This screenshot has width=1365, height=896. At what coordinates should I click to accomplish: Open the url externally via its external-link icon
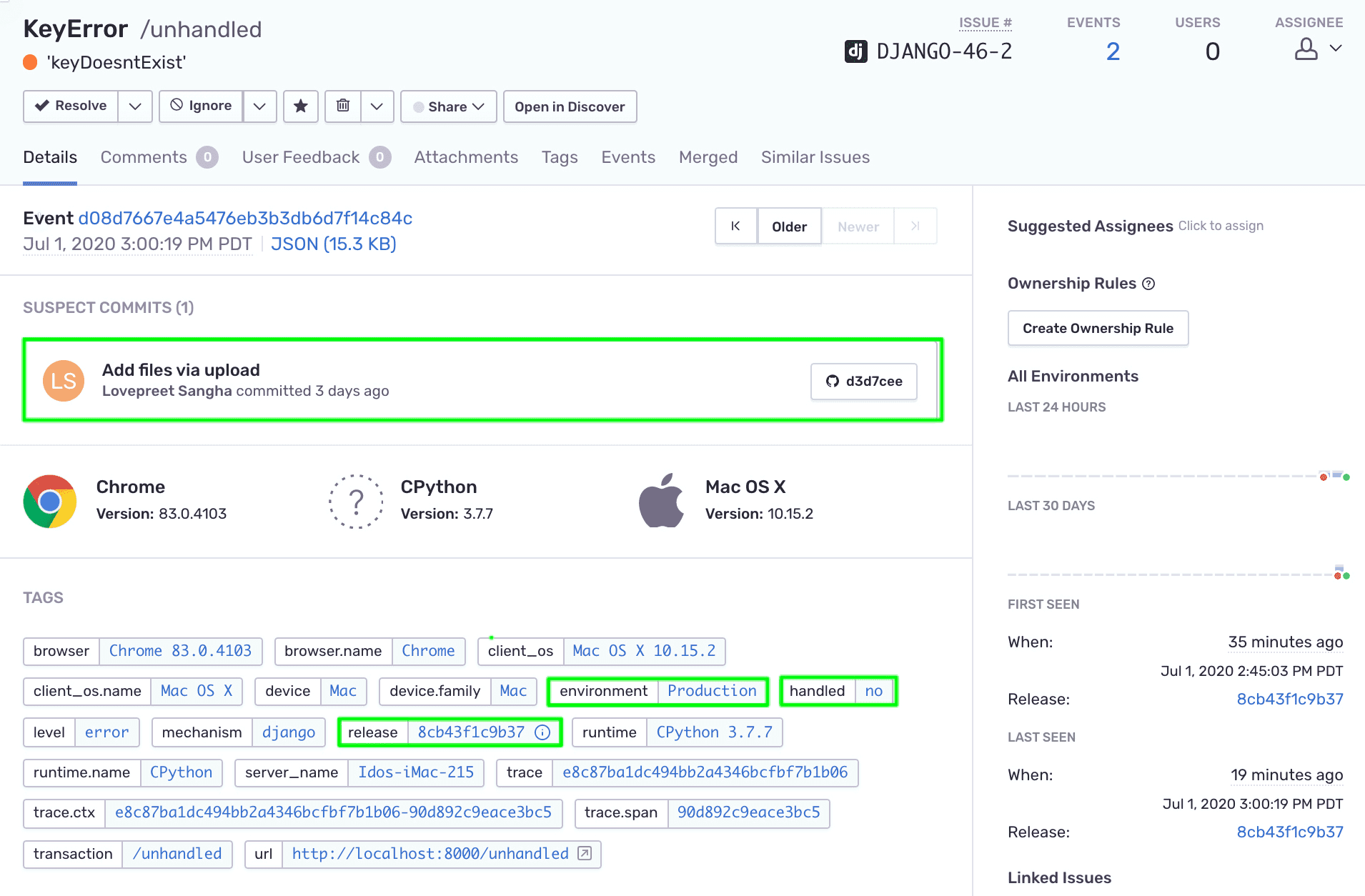click(x=583, y=854)
